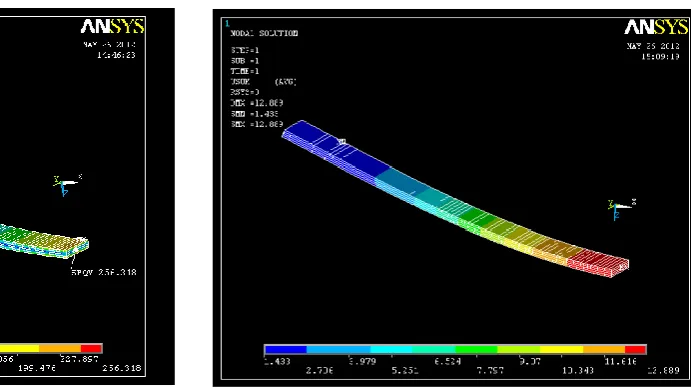691x388 pixels.
Task: Pick the light blue legend band in right plot
Action: [x=338, y=349]
